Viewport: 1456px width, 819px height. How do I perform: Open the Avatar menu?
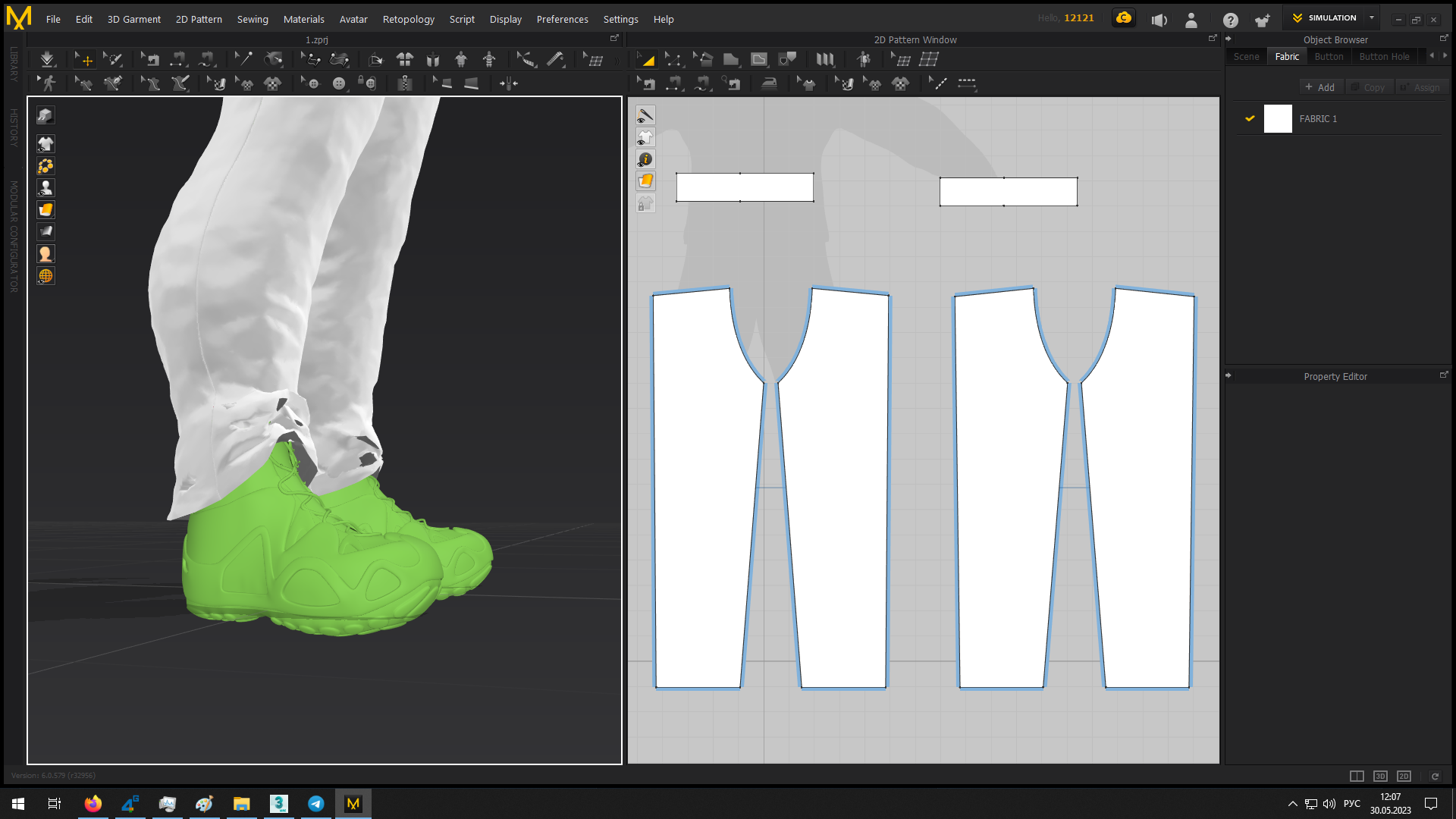coord(353,19)
